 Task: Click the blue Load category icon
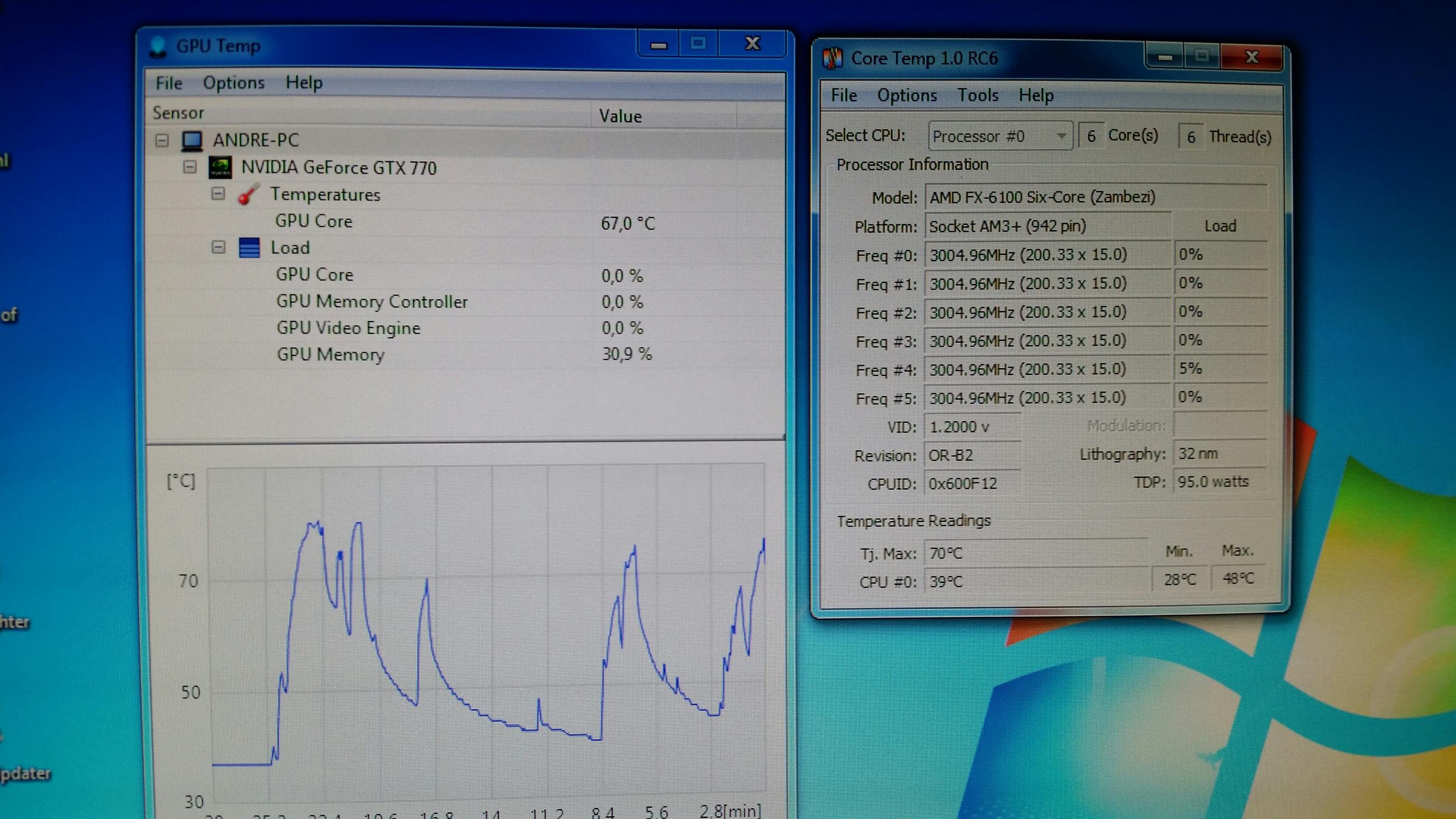(x=249, y=248)
